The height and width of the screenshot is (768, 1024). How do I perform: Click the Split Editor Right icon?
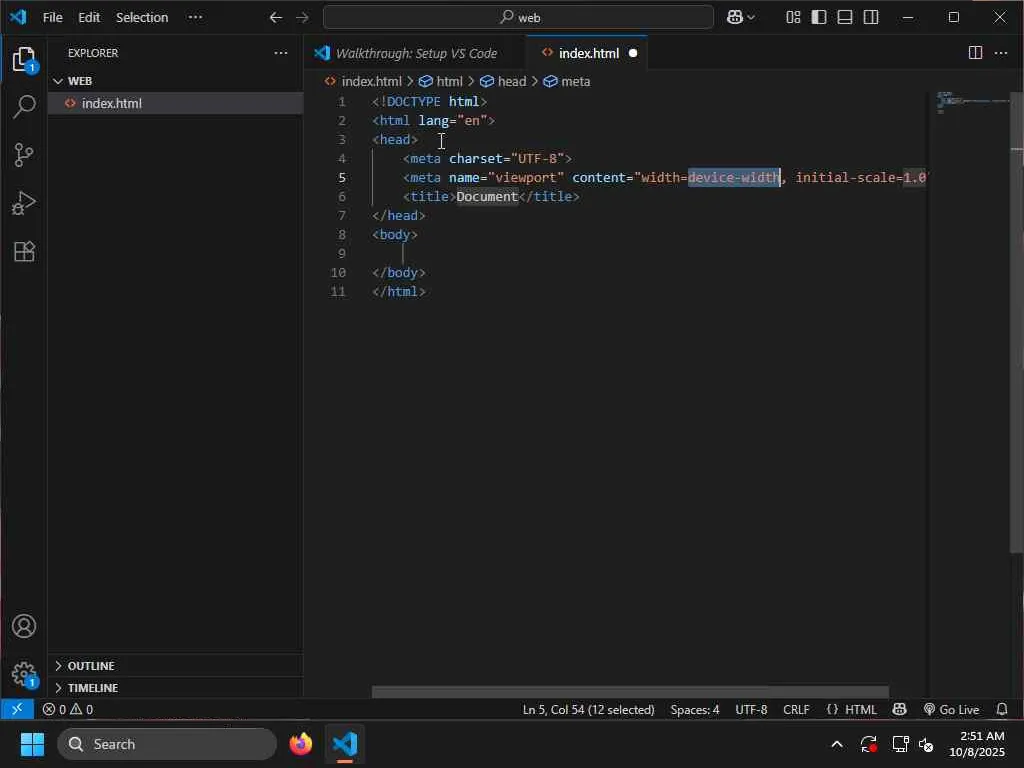pyautogui.click(x=975, y=53)
